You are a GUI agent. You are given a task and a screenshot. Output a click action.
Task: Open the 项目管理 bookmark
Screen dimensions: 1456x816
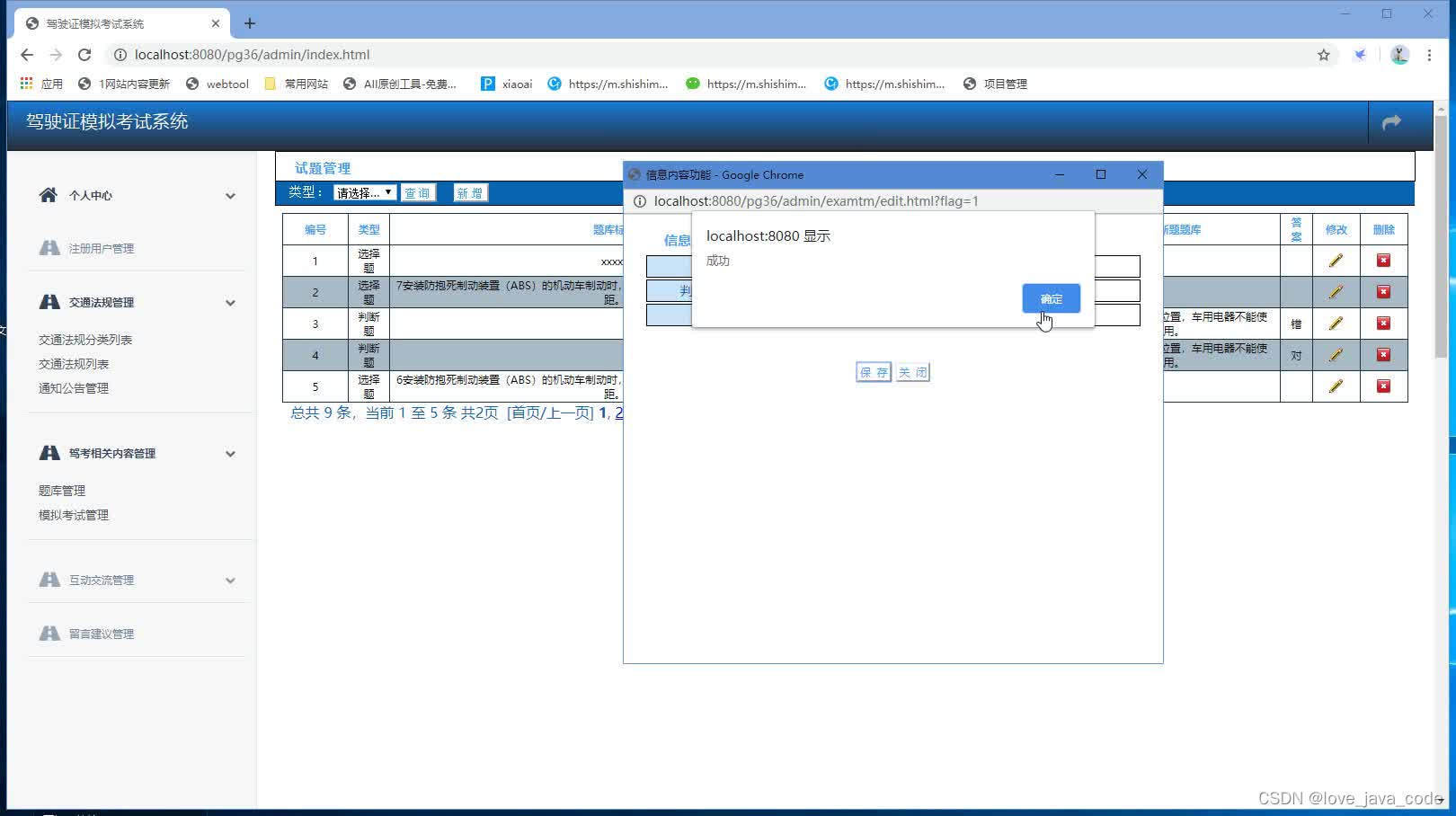click(x=995, y=84)
